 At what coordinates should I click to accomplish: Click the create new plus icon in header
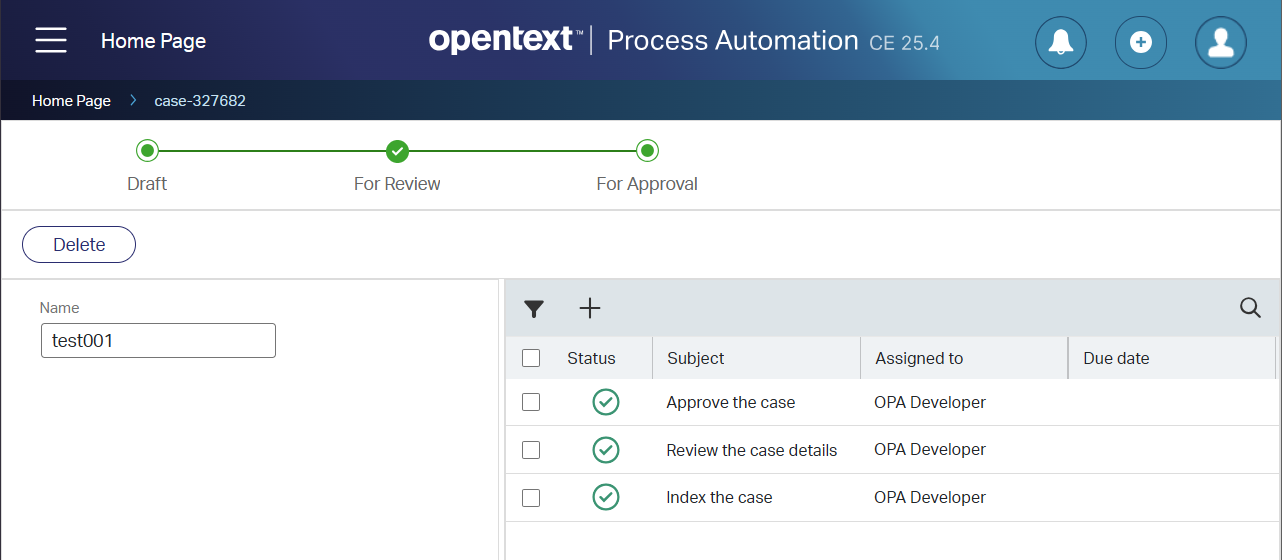click(x=1141, y=42)
